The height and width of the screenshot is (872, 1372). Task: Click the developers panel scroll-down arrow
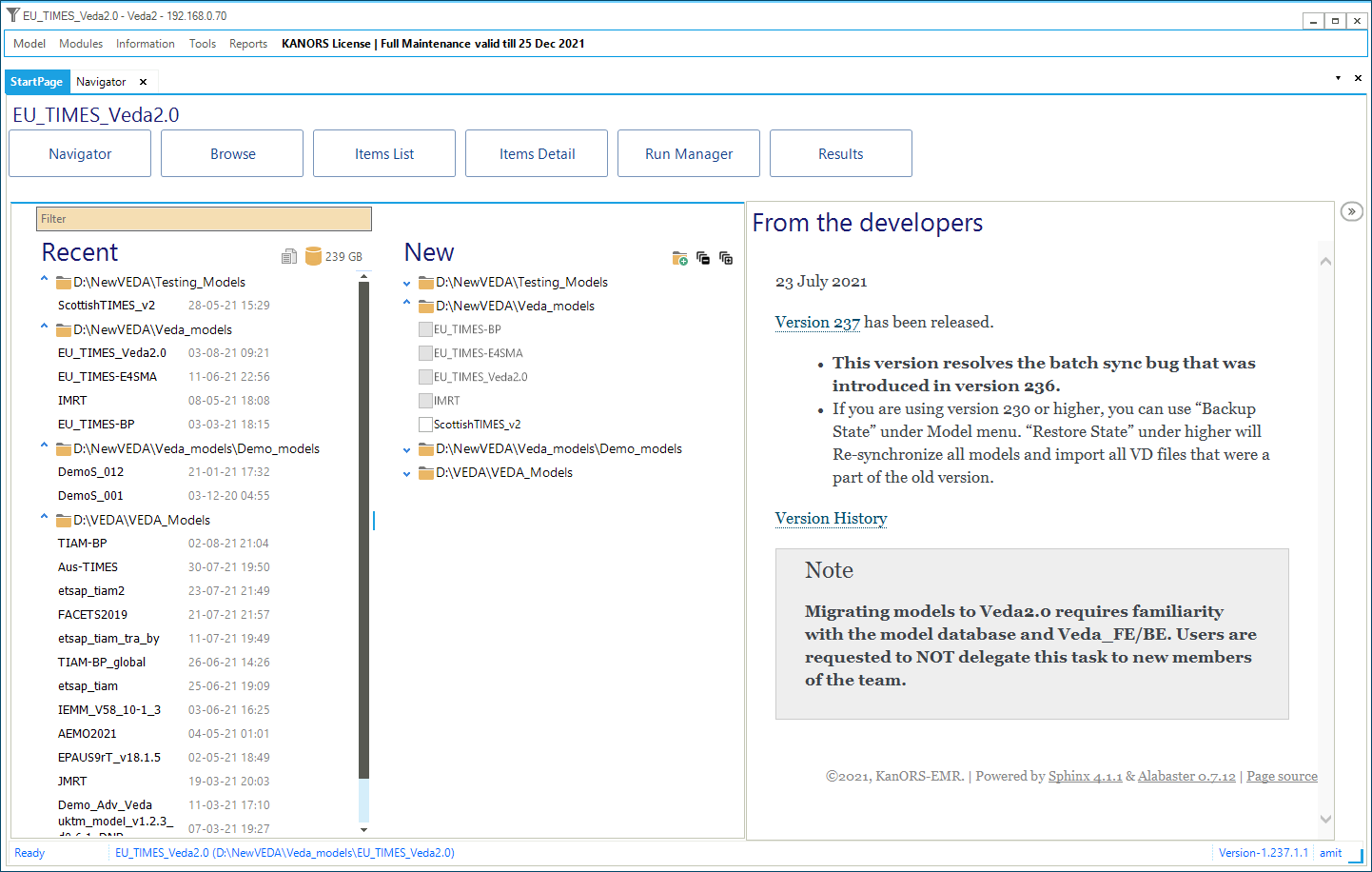tap(1325, 820)
